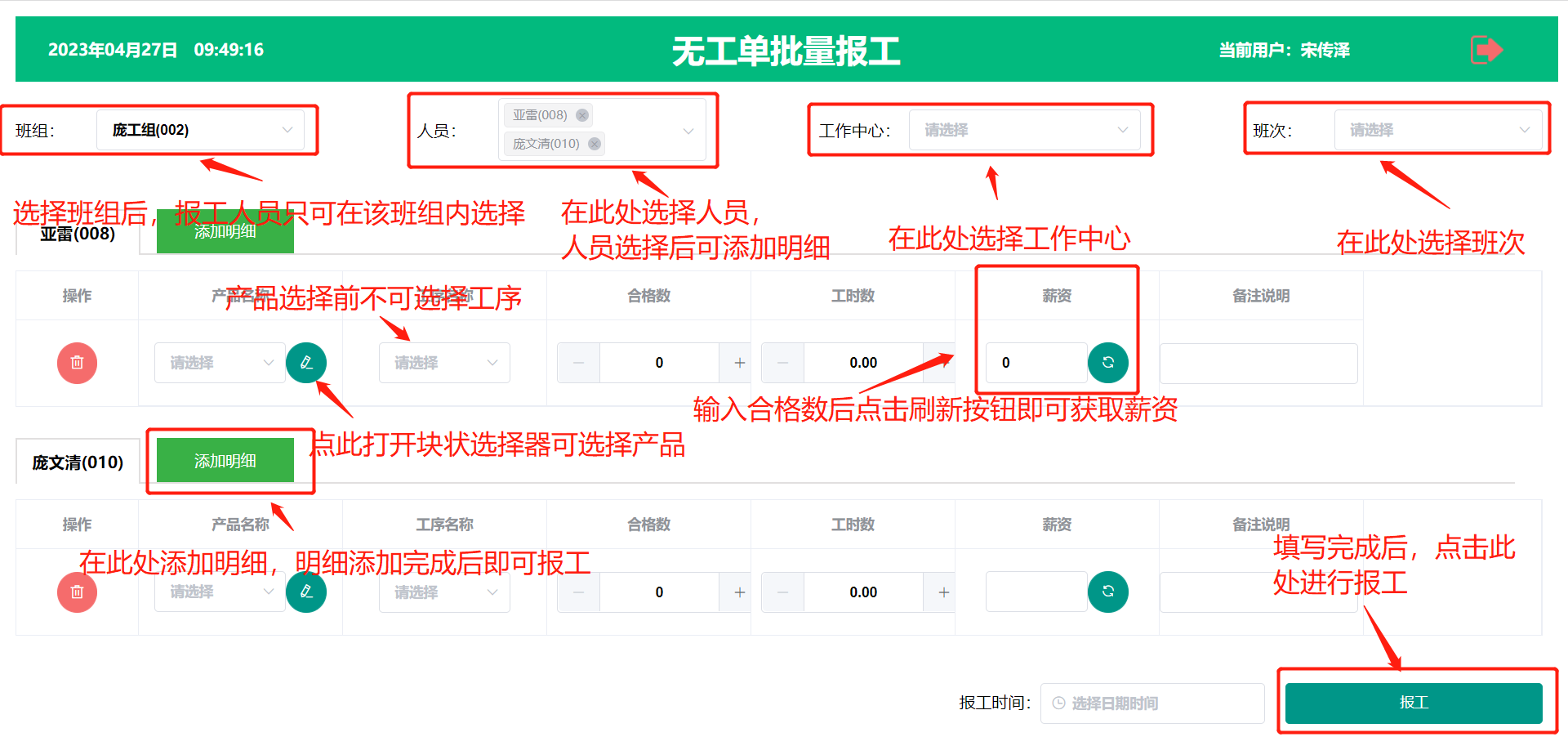Delete the first detail row for 亚雷
Screen dimensions: 1568x737
click(x=77, y=363)
